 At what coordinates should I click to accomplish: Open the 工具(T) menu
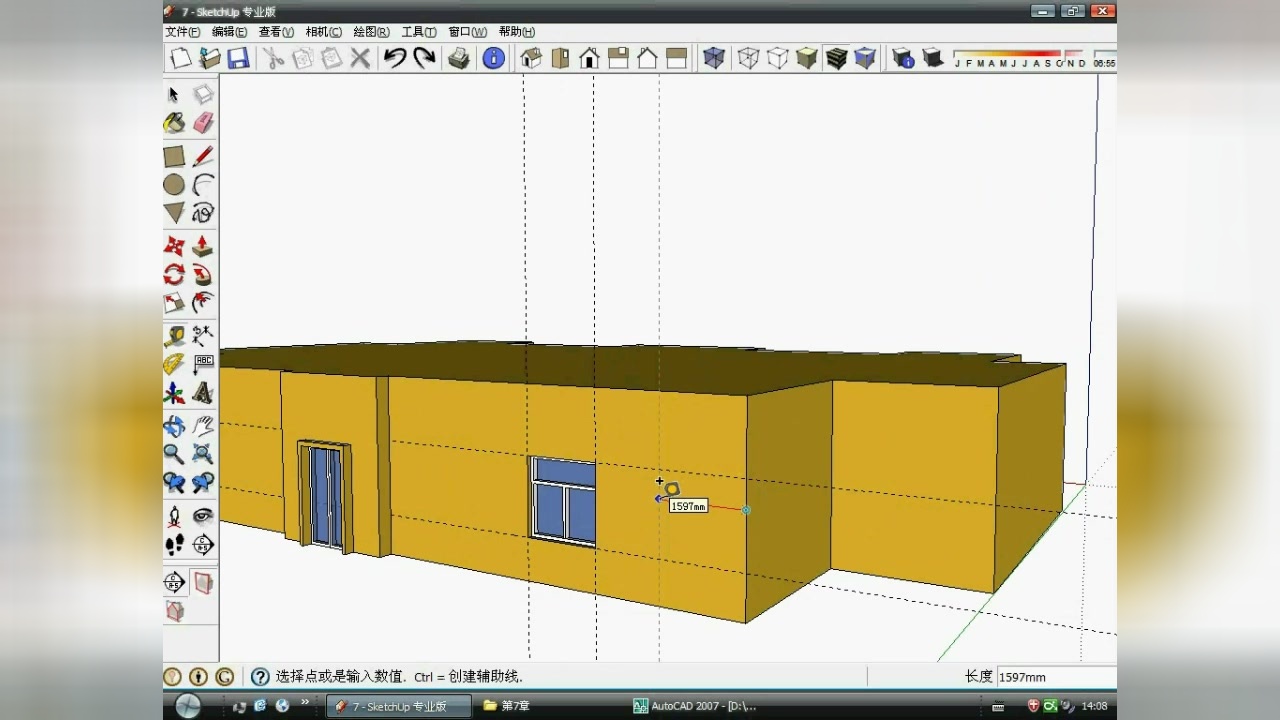pos(419,32)
